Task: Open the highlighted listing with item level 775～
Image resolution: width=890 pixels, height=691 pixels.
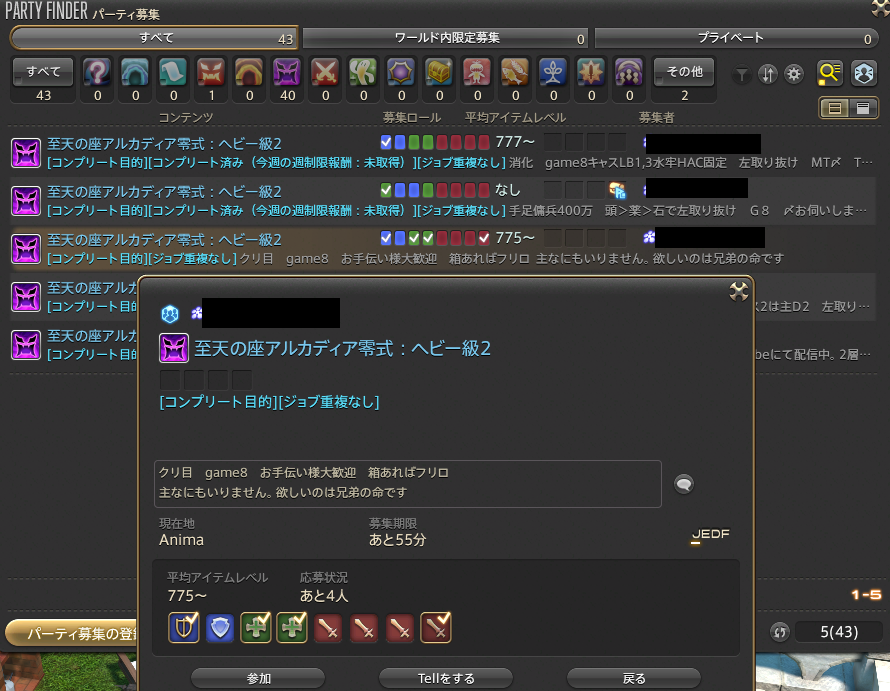Action: coord(443,249)
